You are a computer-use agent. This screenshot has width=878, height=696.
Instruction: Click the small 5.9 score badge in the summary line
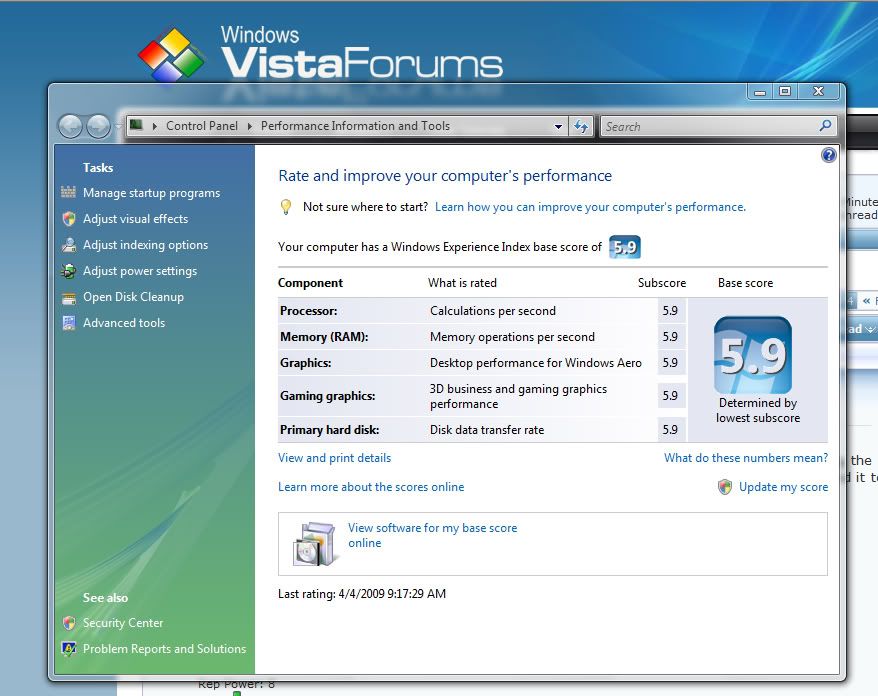coord(624,247)
